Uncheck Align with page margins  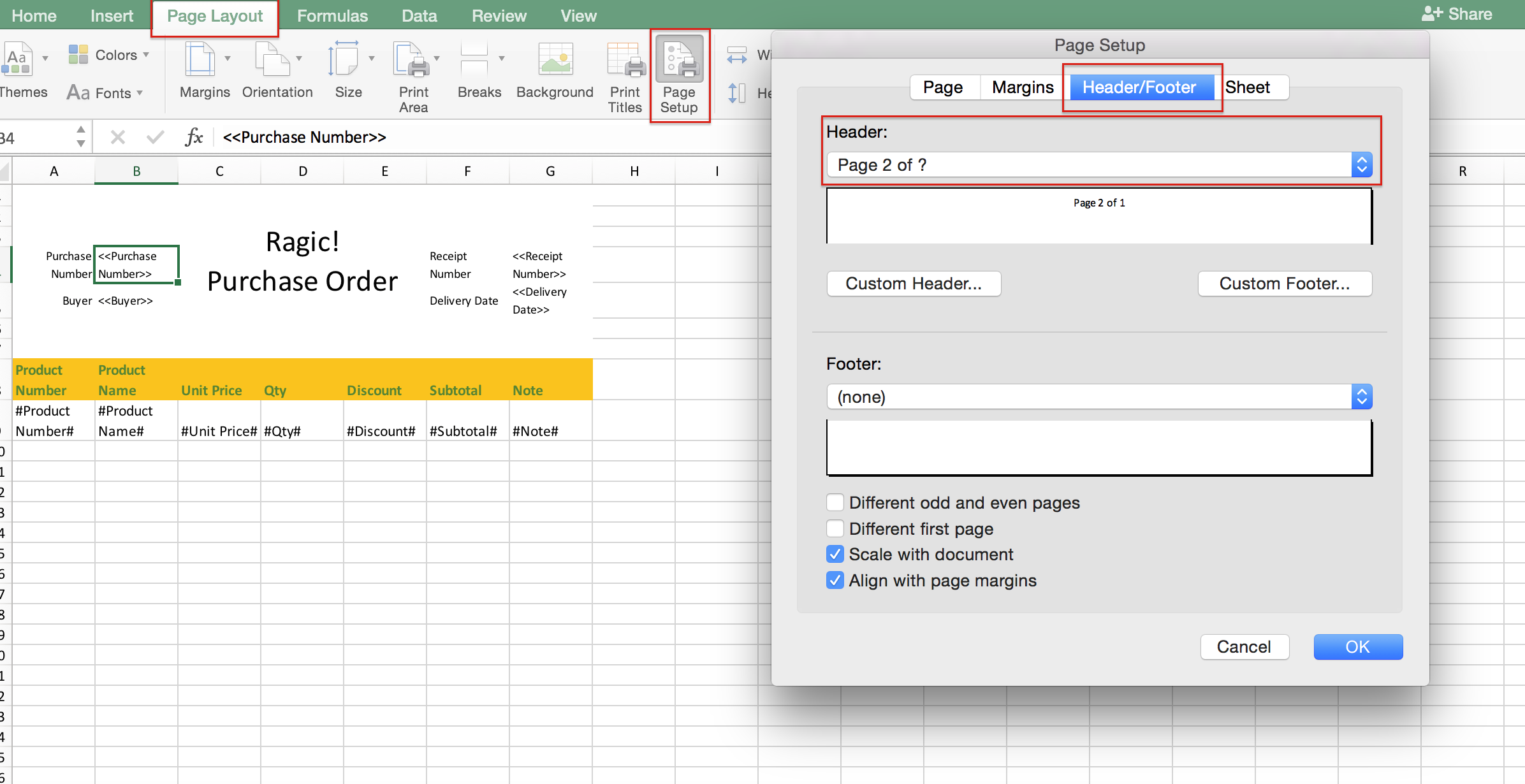(835, 580)
